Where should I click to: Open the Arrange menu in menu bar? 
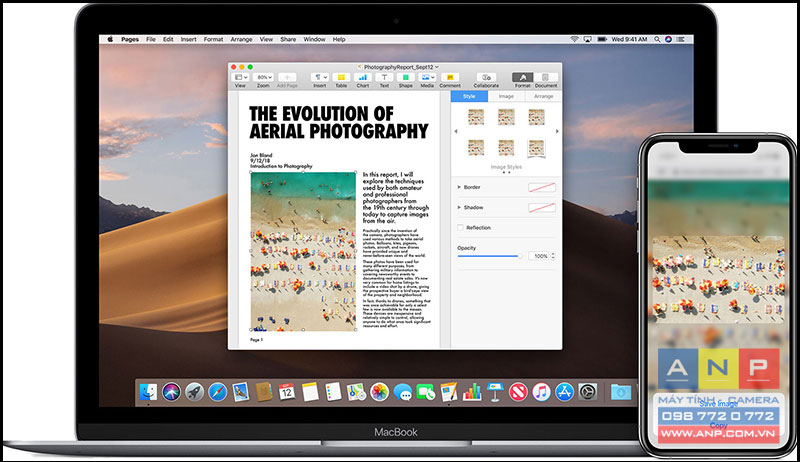[241, 39]
